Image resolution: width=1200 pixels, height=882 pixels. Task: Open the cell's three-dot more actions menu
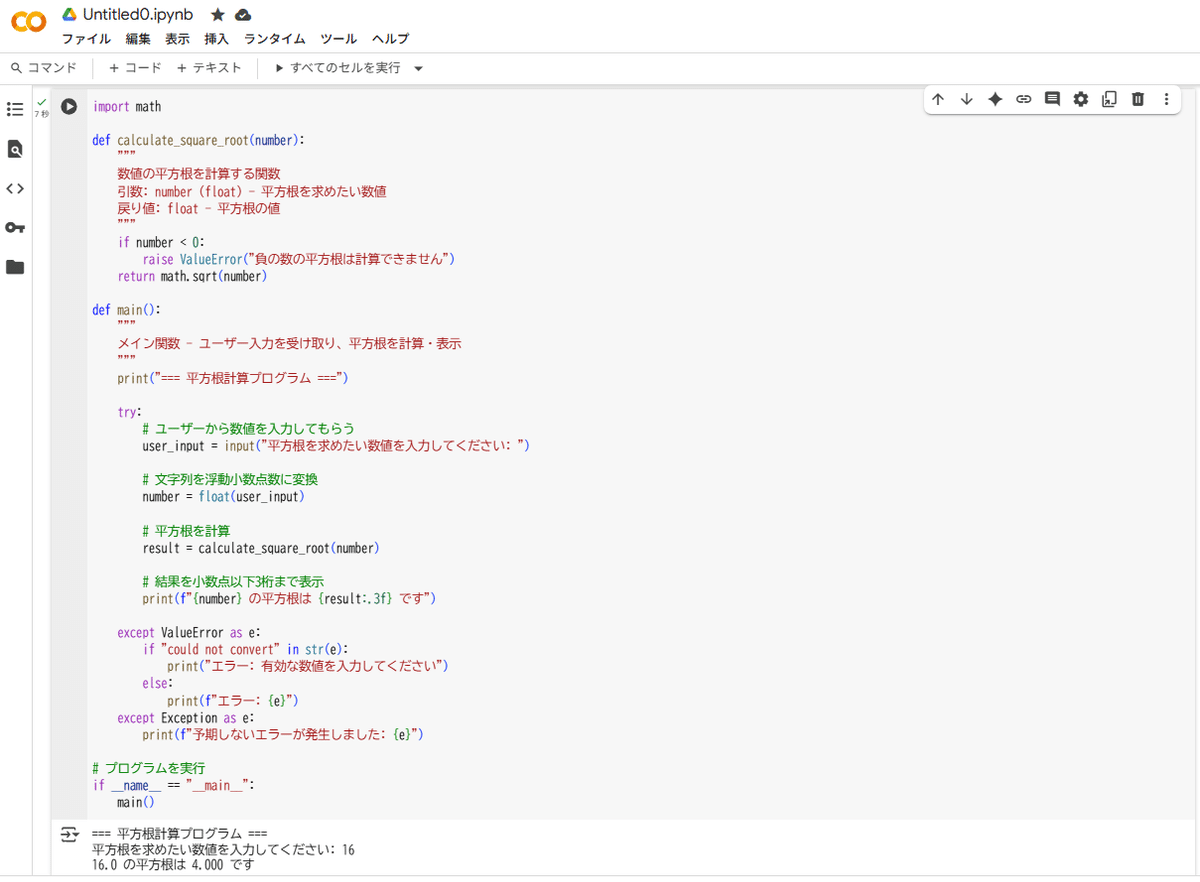(x=1165, y=100)
